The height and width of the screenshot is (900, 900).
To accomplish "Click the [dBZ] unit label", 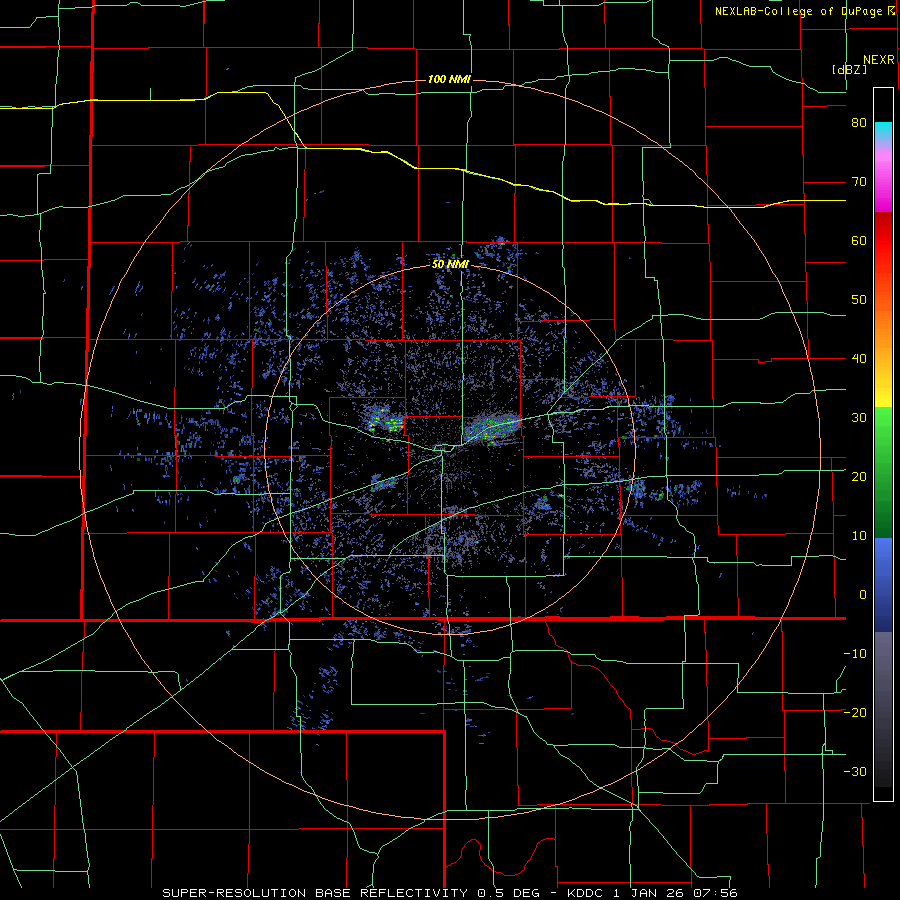I will pos(849,69).
